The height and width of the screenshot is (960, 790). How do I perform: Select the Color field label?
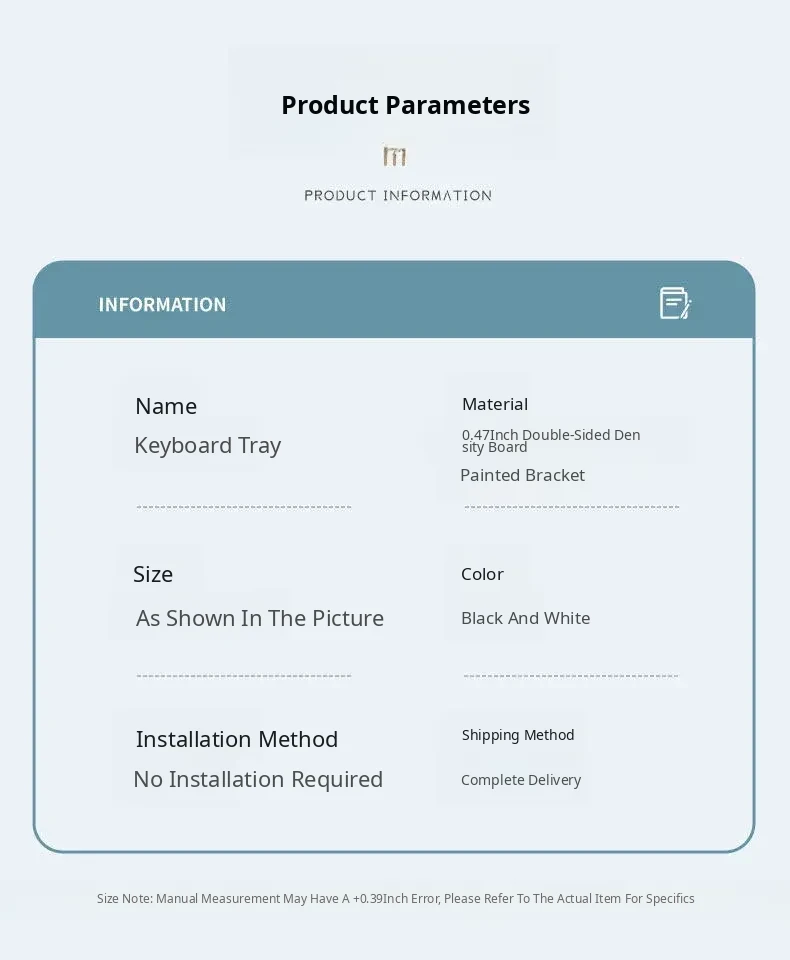pyautogui.click(x=482, y=574)
